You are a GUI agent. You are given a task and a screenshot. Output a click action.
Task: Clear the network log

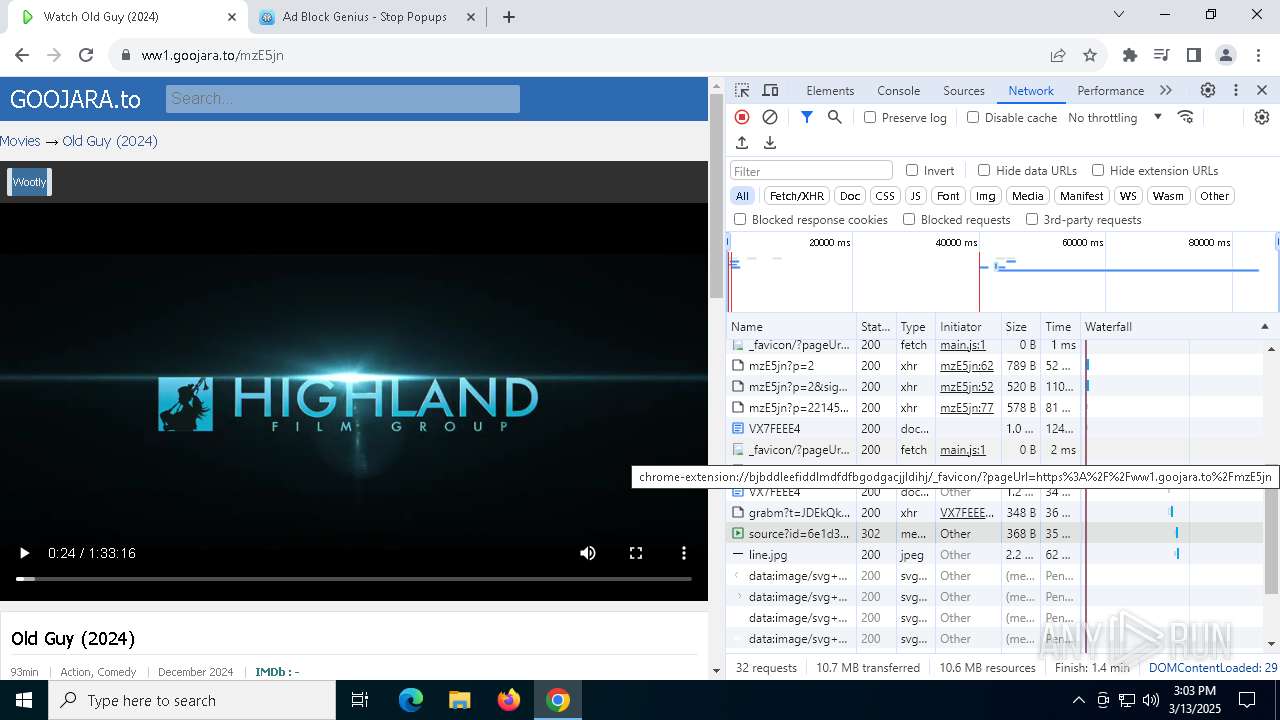[x=770, y=117]
